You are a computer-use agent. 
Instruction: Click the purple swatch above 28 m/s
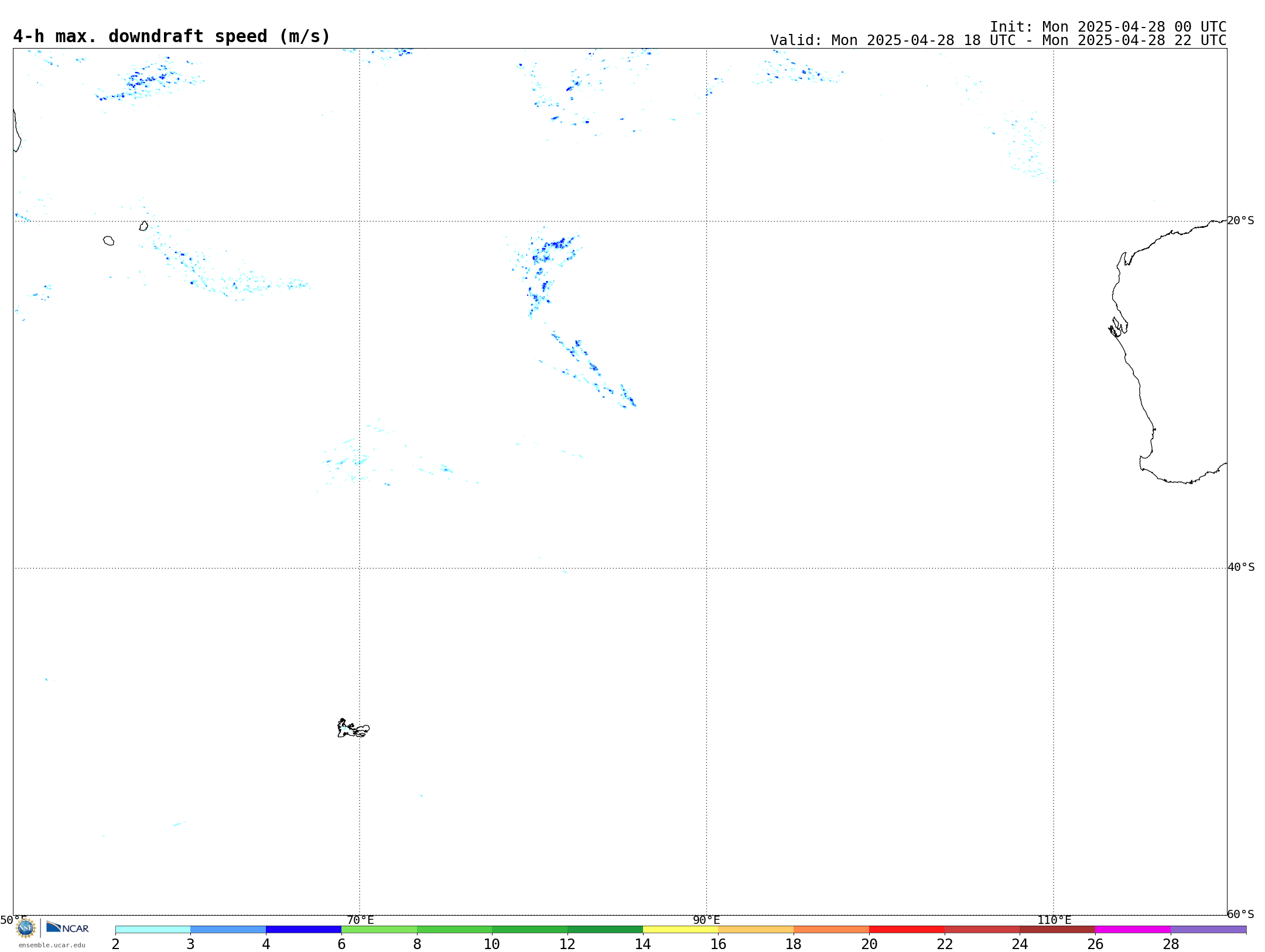pos(1209,929)
